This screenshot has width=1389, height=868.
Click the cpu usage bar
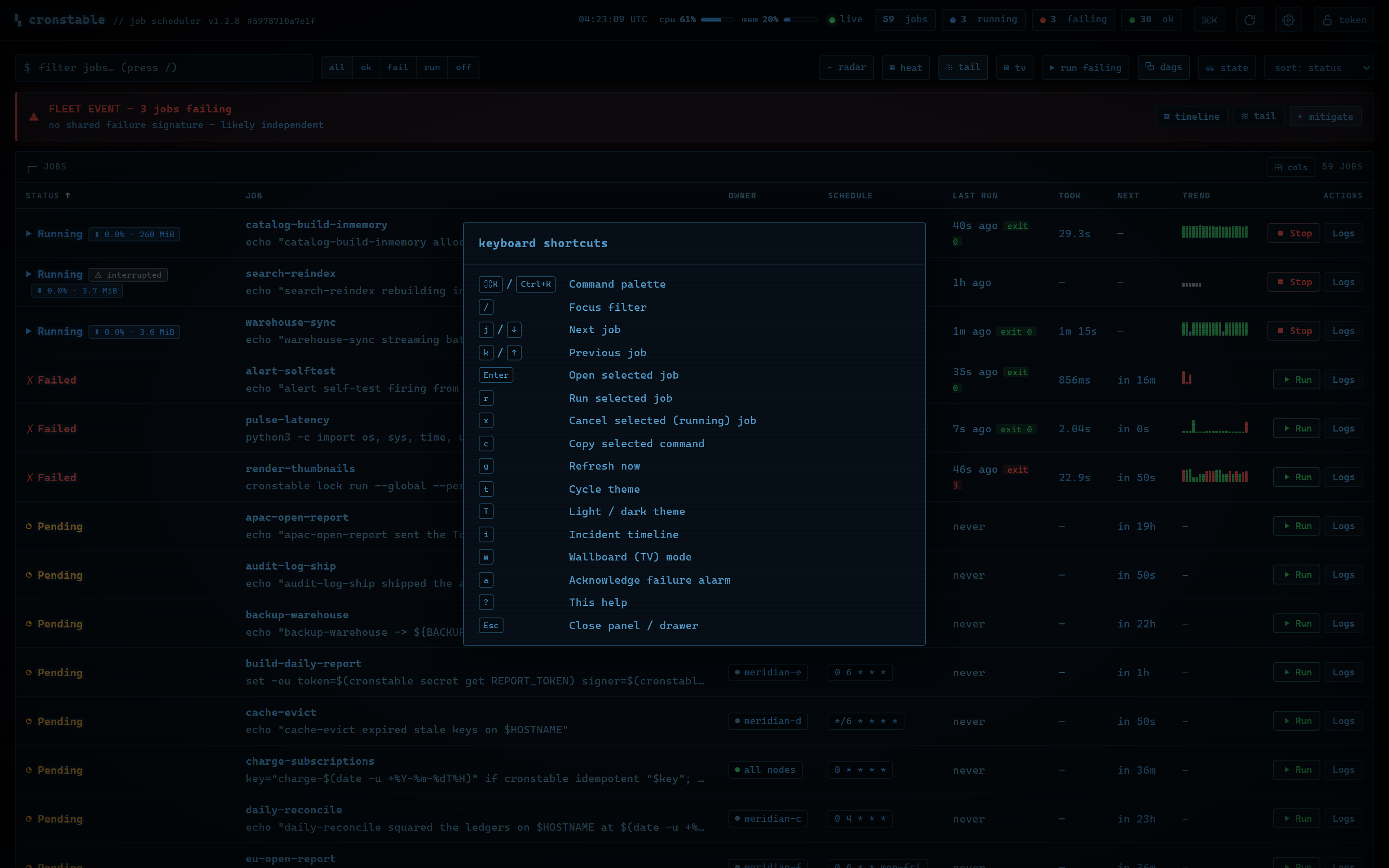[x=717, y=19]
